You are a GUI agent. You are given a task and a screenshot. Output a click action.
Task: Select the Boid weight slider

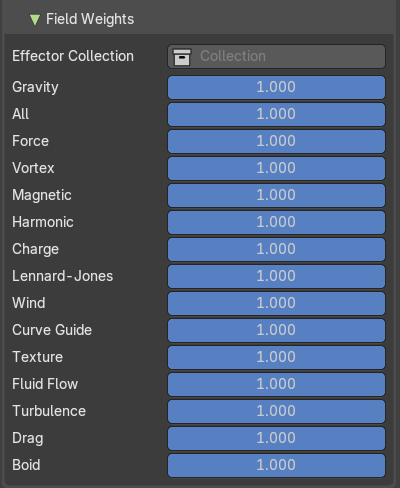coord(276,465)
